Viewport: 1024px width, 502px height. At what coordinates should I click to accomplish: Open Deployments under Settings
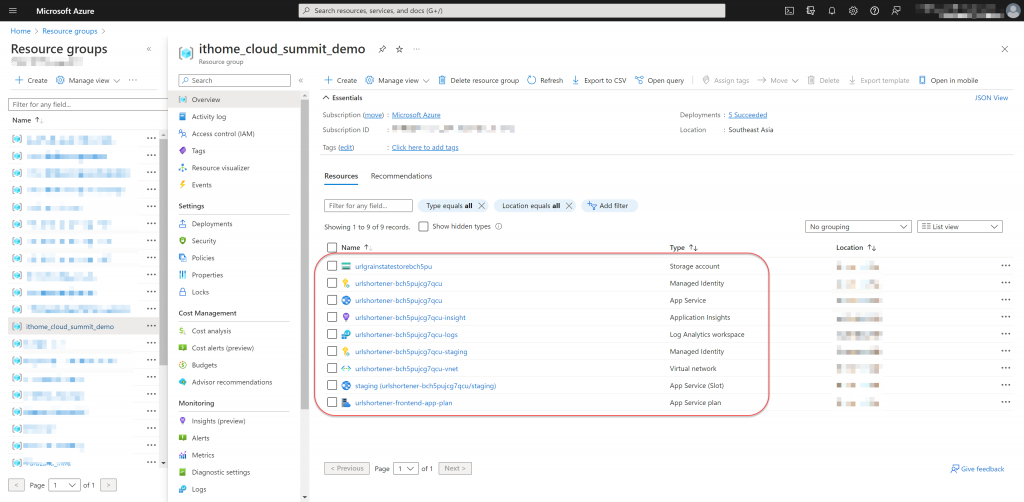pyautogui.click(x=212, y=224)
